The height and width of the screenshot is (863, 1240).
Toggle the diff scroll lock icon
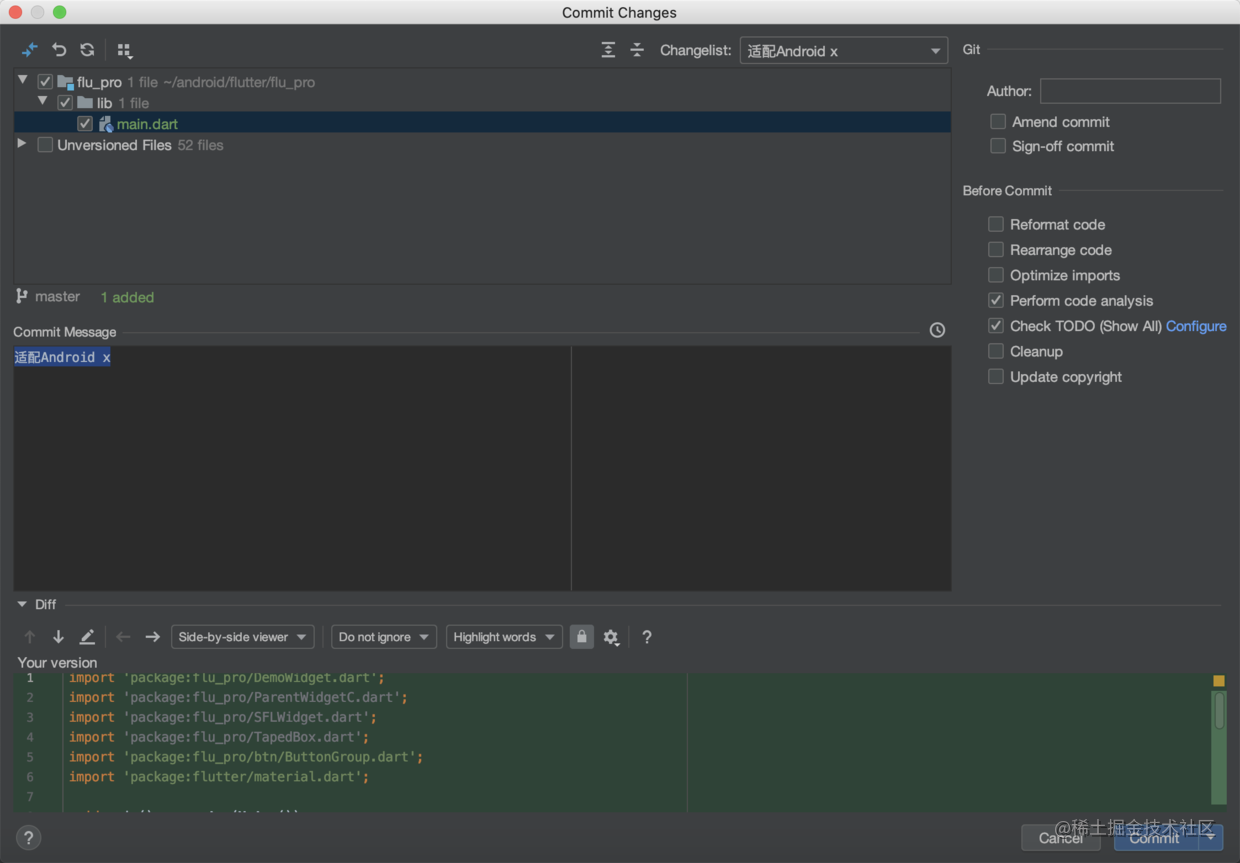click(x=581, y=637)
